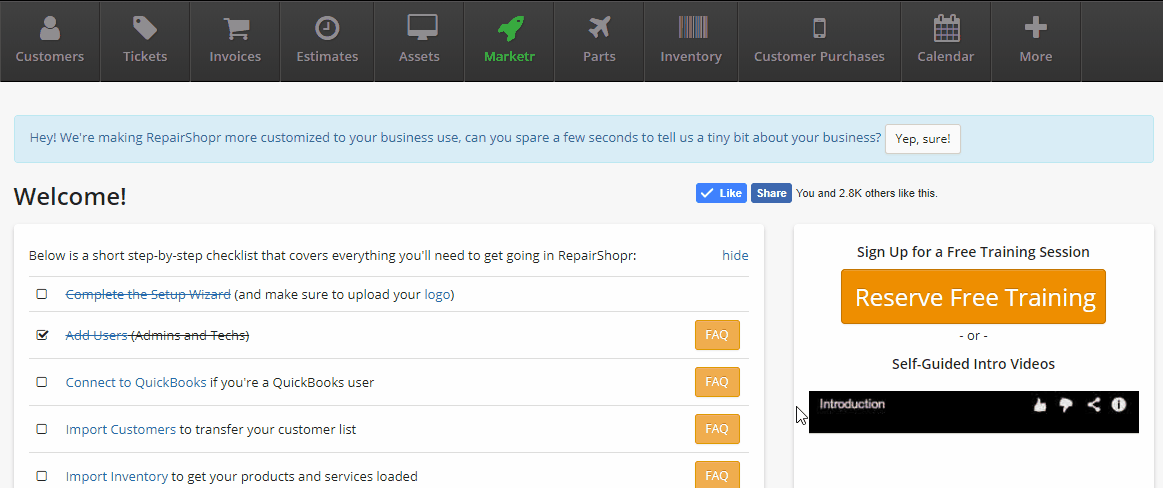Click the Customers menu label
The image size is (1163, 488).
[50, 56]
